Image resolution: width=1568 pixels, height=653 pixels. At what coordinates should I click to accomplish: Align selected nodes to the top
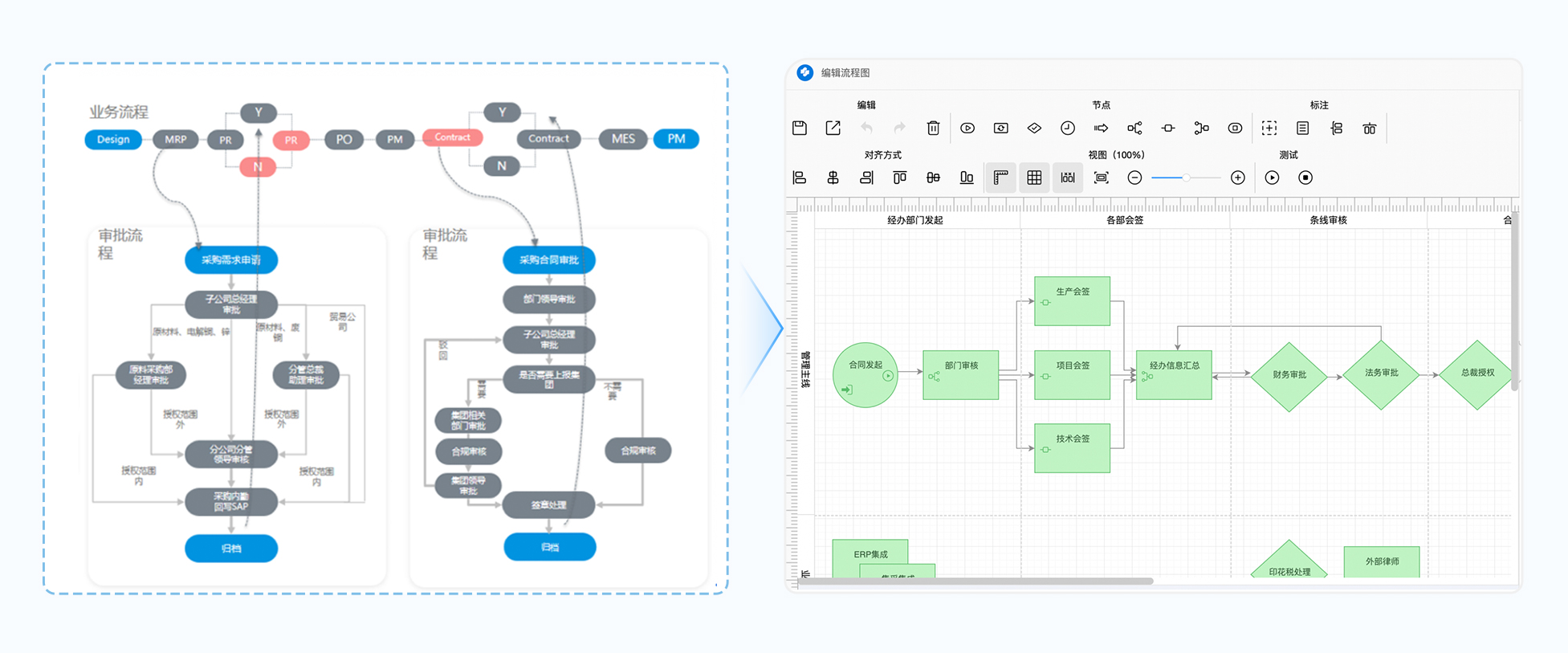tap(899, 178)
